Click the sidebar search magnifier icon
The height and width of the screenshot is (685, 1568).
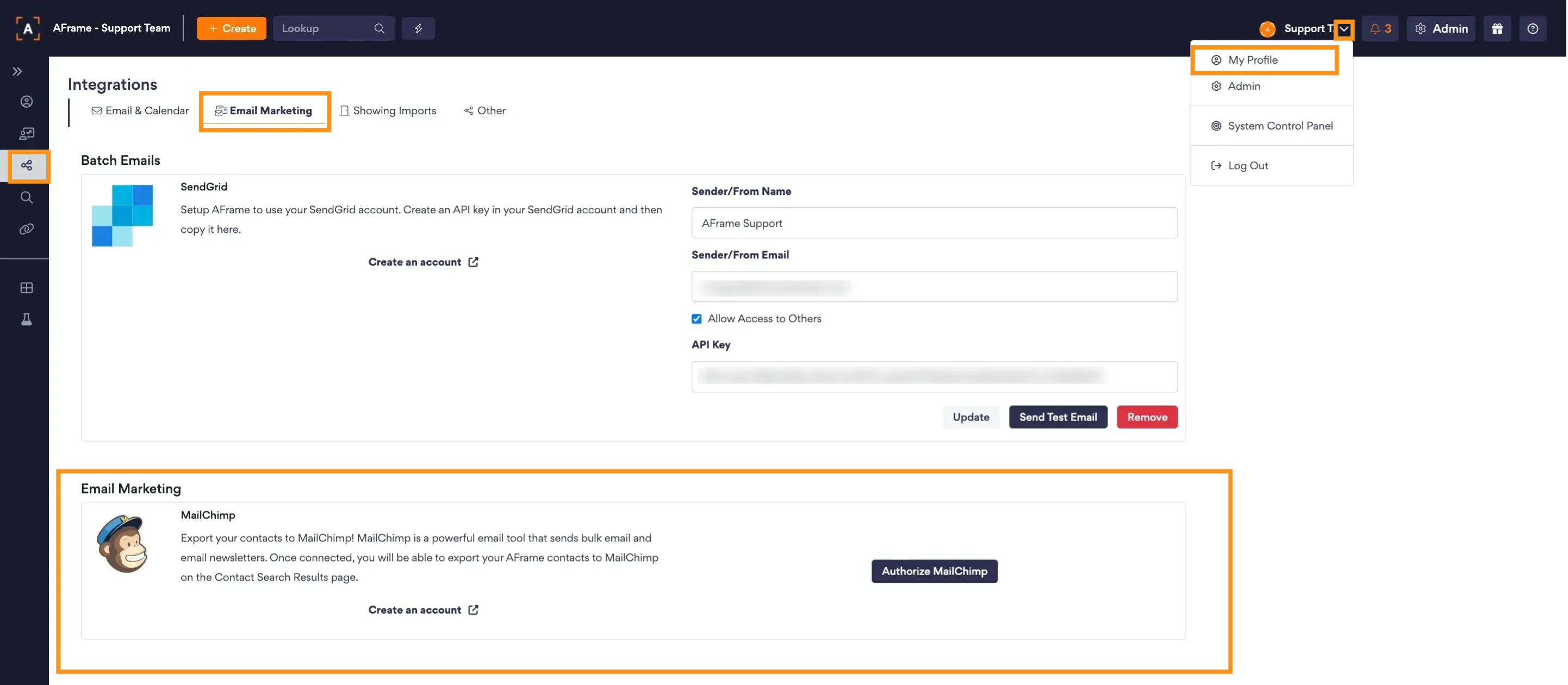pyautogui.click(x=26, y=198)
